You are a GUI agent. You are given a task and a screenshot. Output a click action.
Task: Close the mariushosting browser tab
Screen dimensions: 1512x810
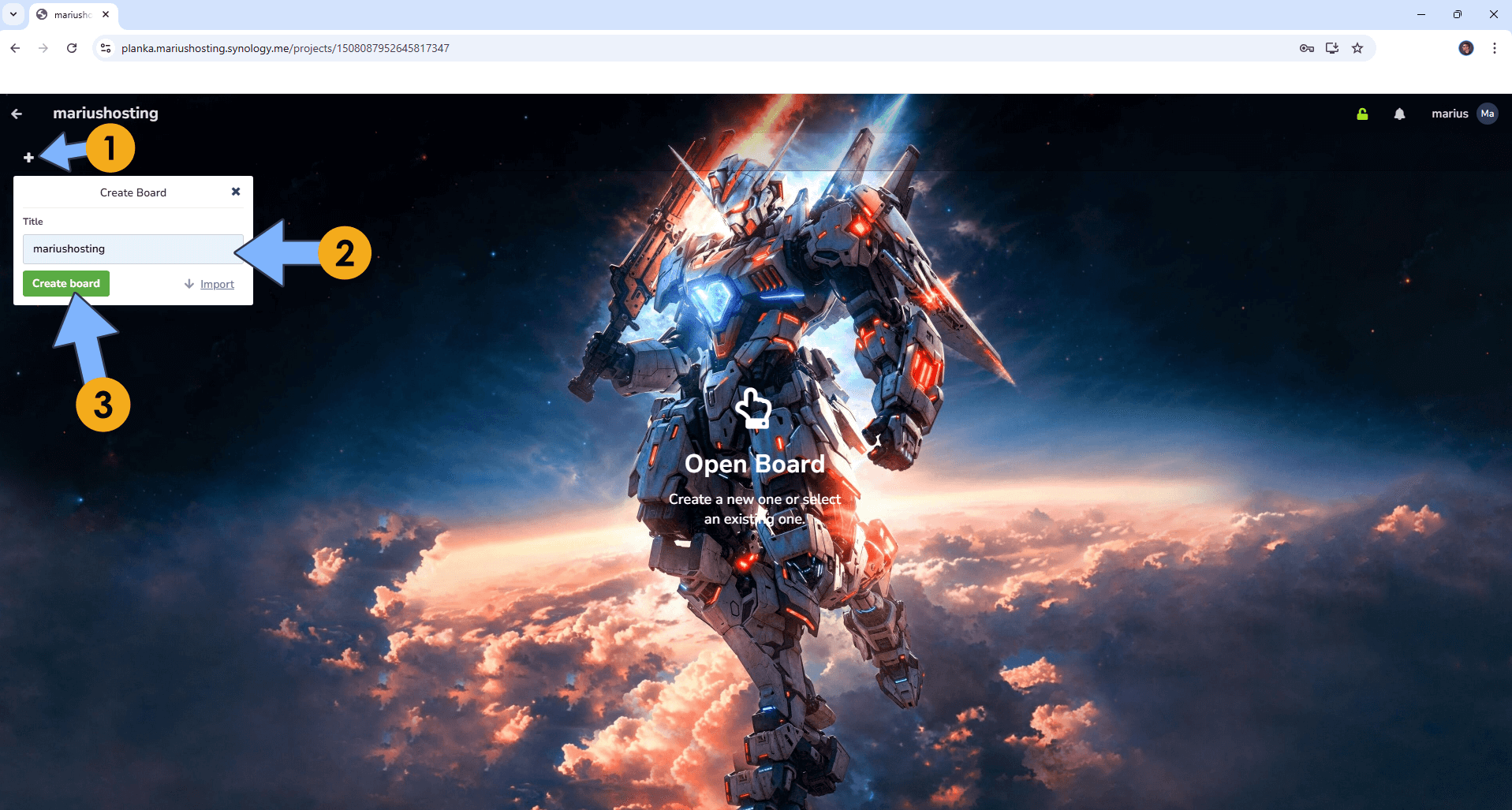[106, 14]
